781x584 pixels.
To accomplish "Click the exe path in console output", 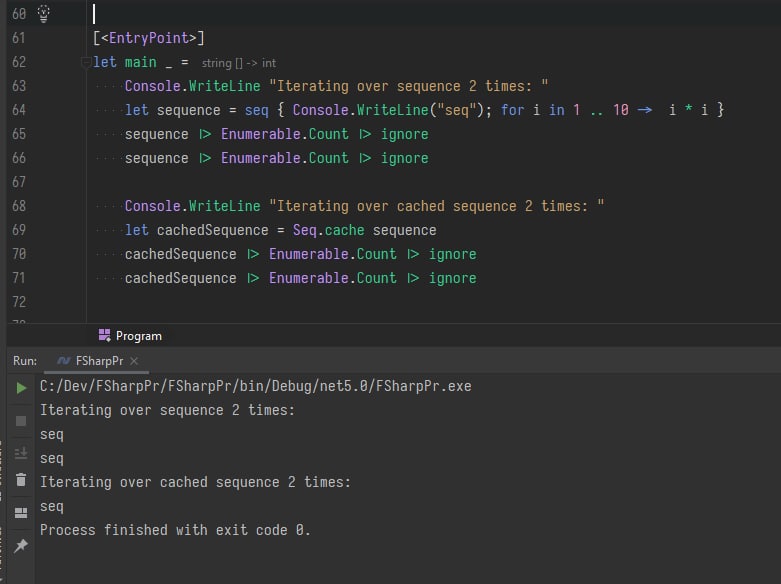I will coord(256,386).
